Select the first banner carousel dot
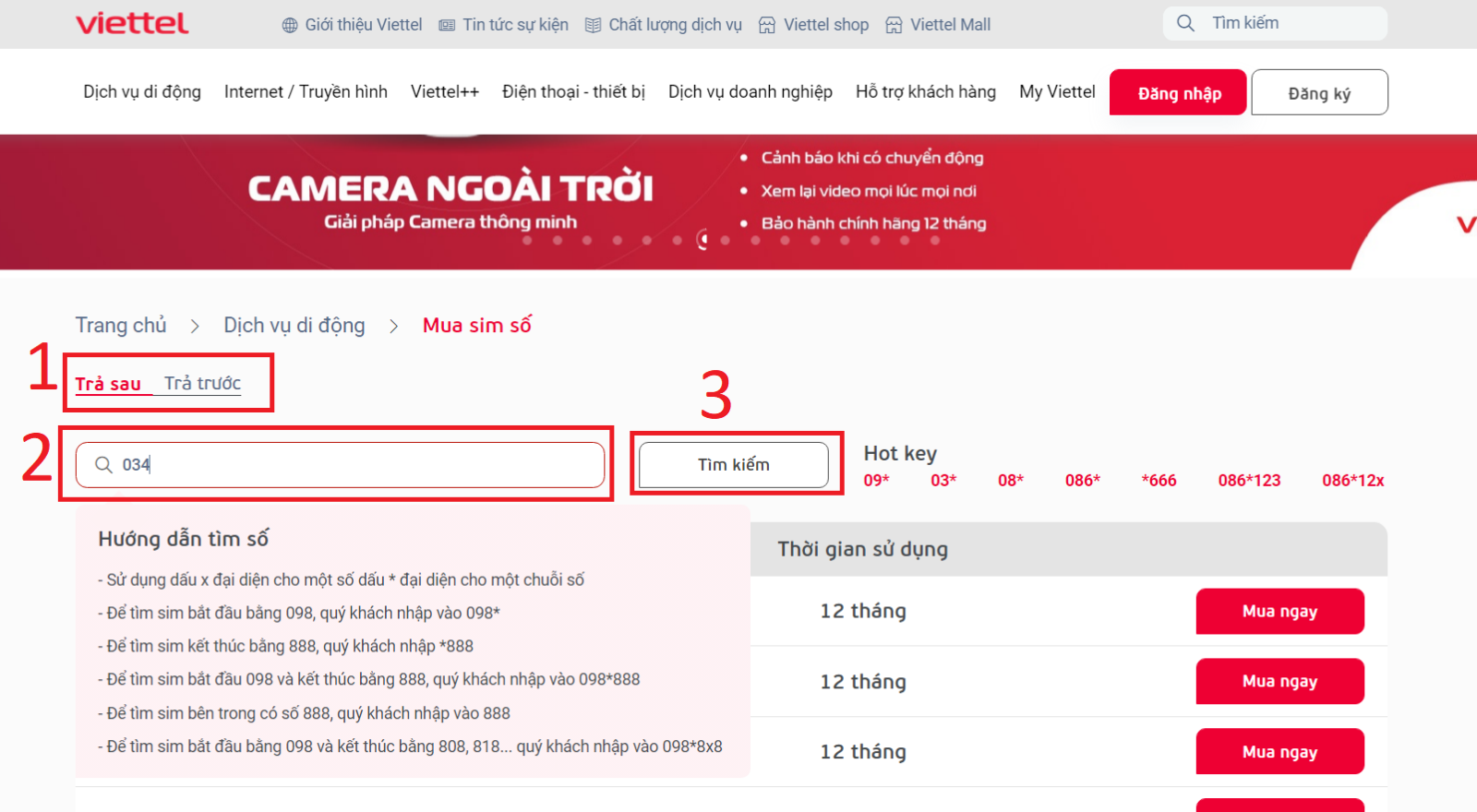 point(527,240)
